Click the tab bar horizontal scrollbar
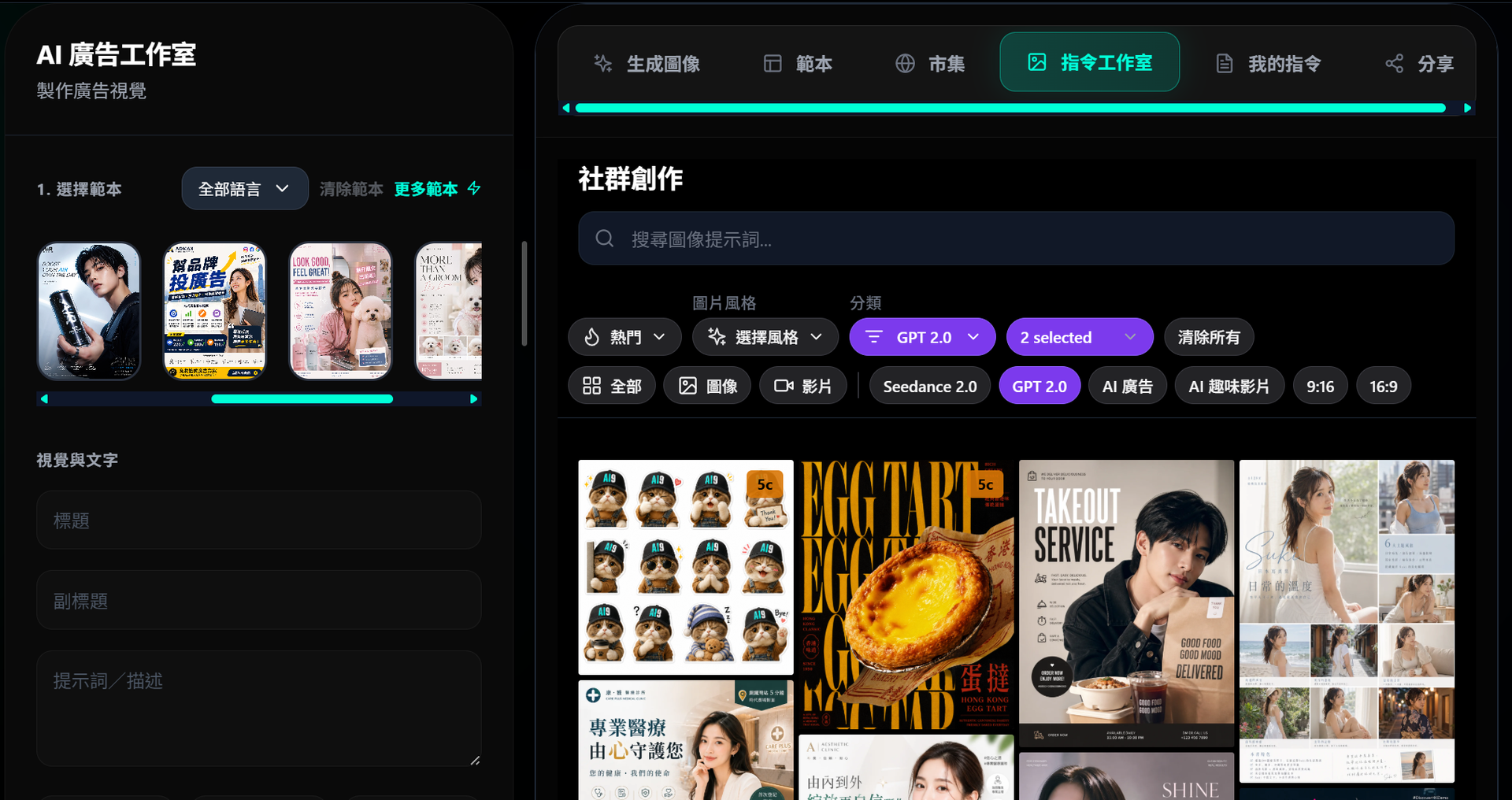The image size is (1512, 800). (x=1010, y=108)
